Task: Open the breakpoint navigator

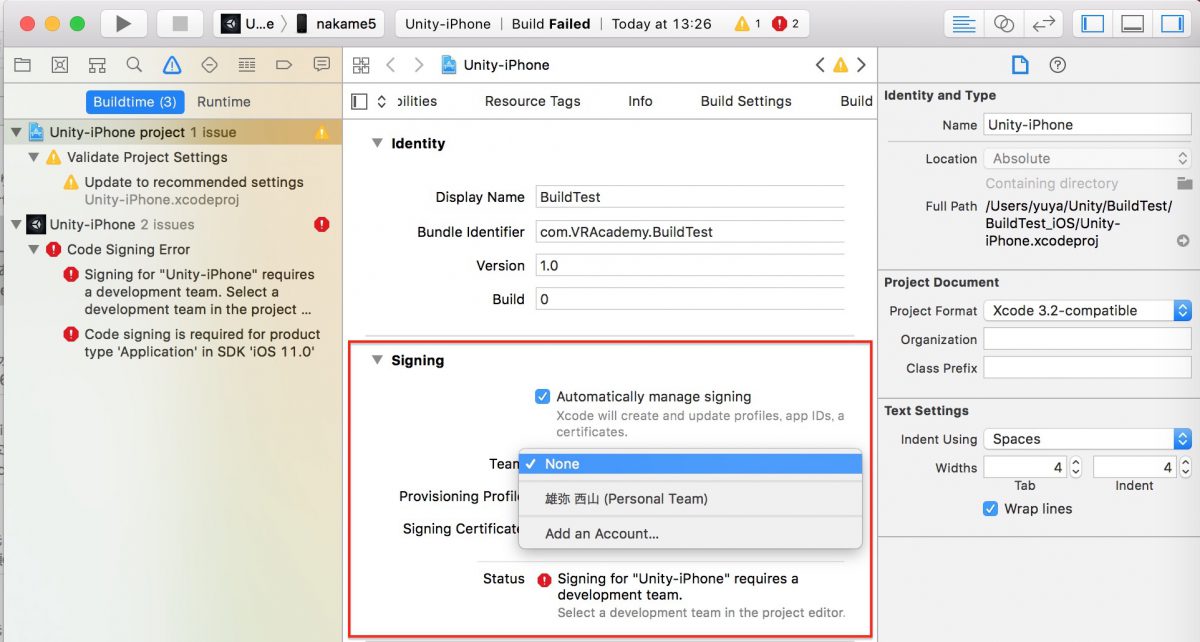Action: click(284, 65)
